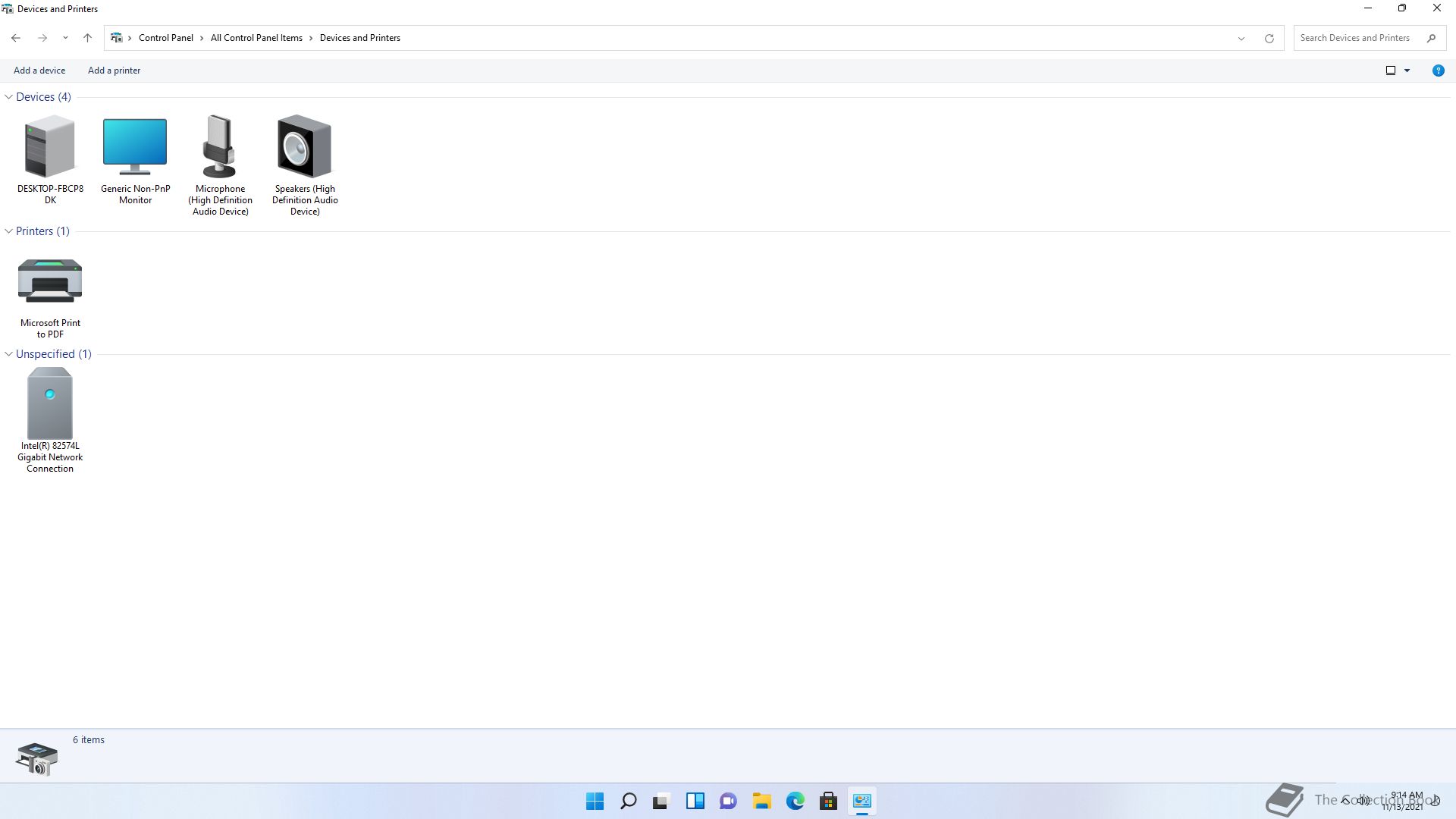The image size is (1456, 819).
Task: Open the view options dropdown arrow
Action: (x=1407, y=71)
